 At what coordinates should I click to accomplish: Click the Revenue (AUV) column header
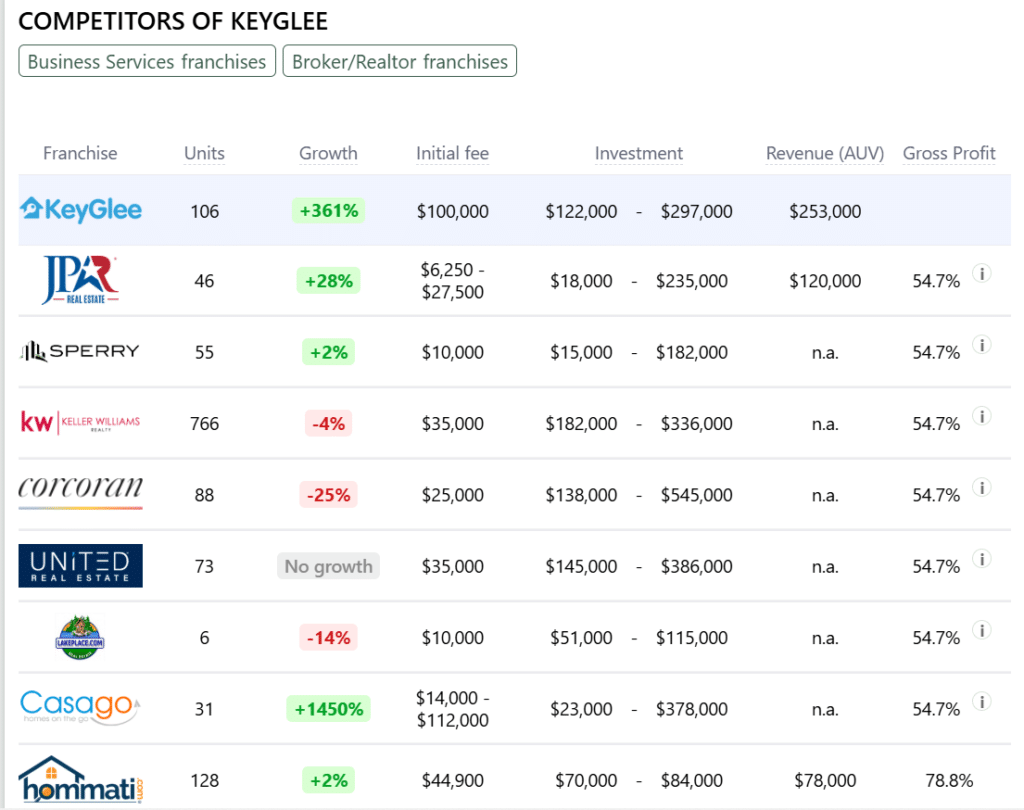tap(825, 153)
